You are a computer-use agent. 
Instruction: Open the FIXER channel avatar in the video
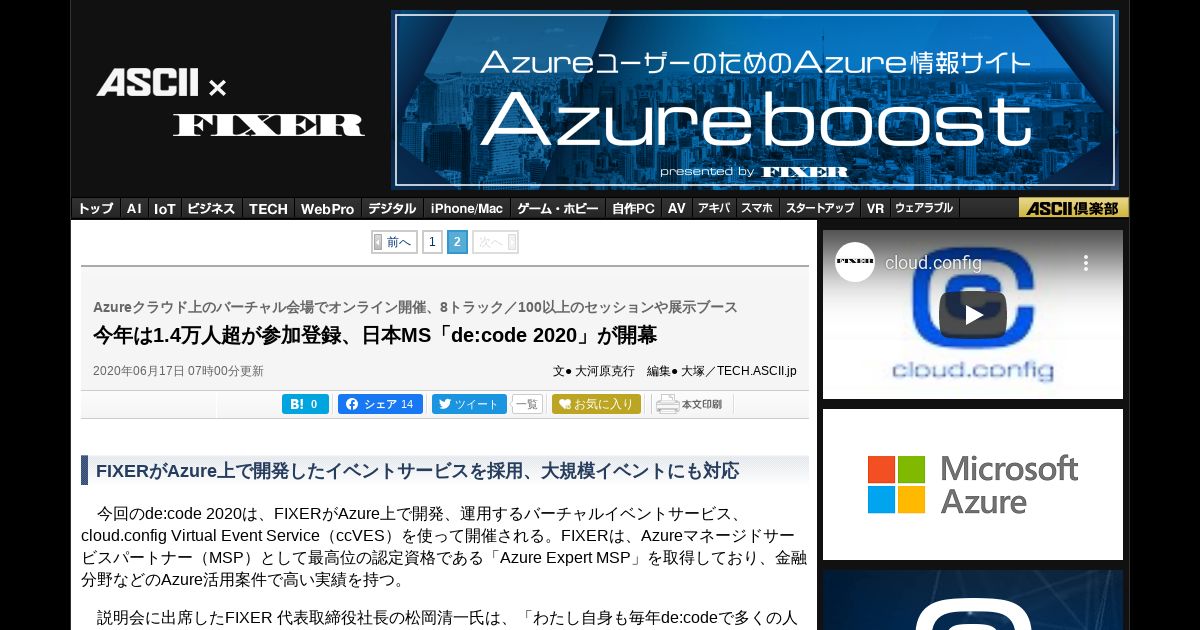pos(855,262)
